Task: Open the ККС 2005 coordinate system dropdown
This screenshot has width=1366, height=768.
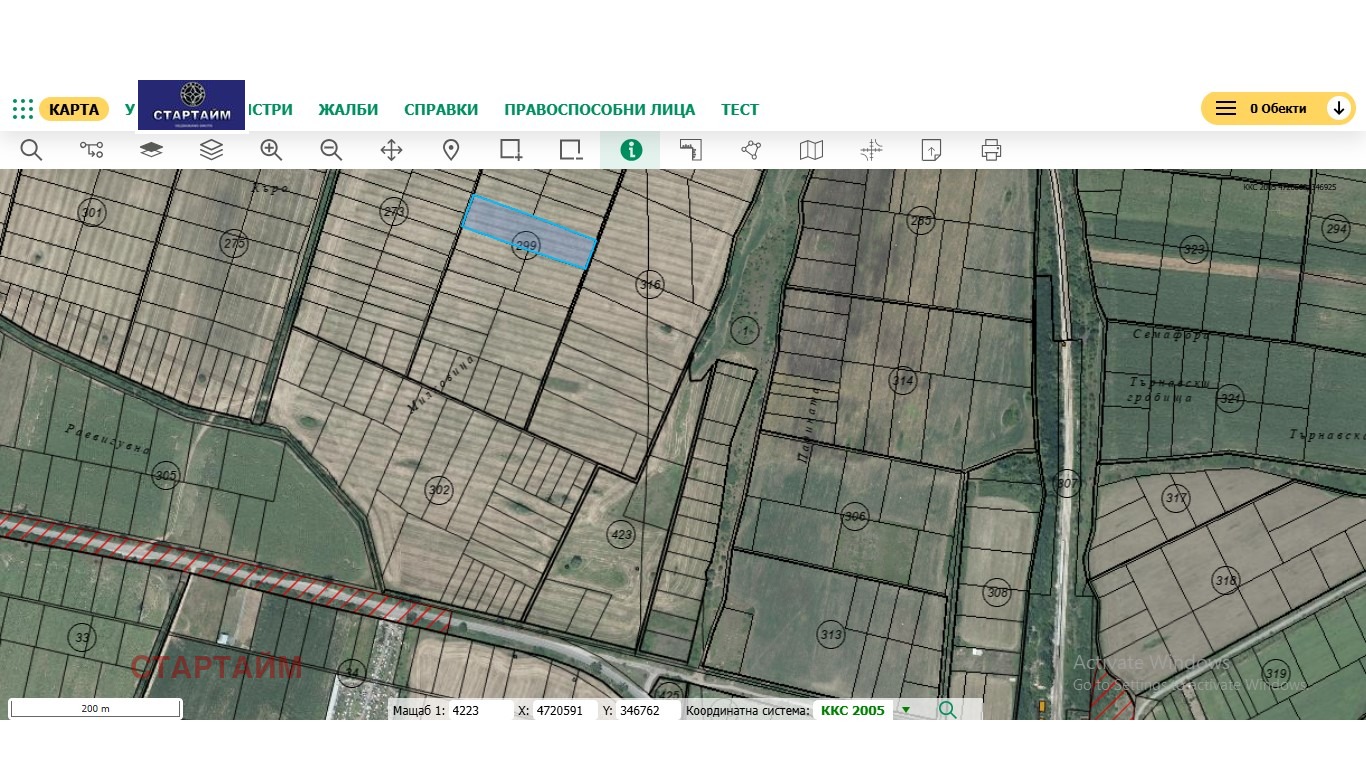Action: 906,710
